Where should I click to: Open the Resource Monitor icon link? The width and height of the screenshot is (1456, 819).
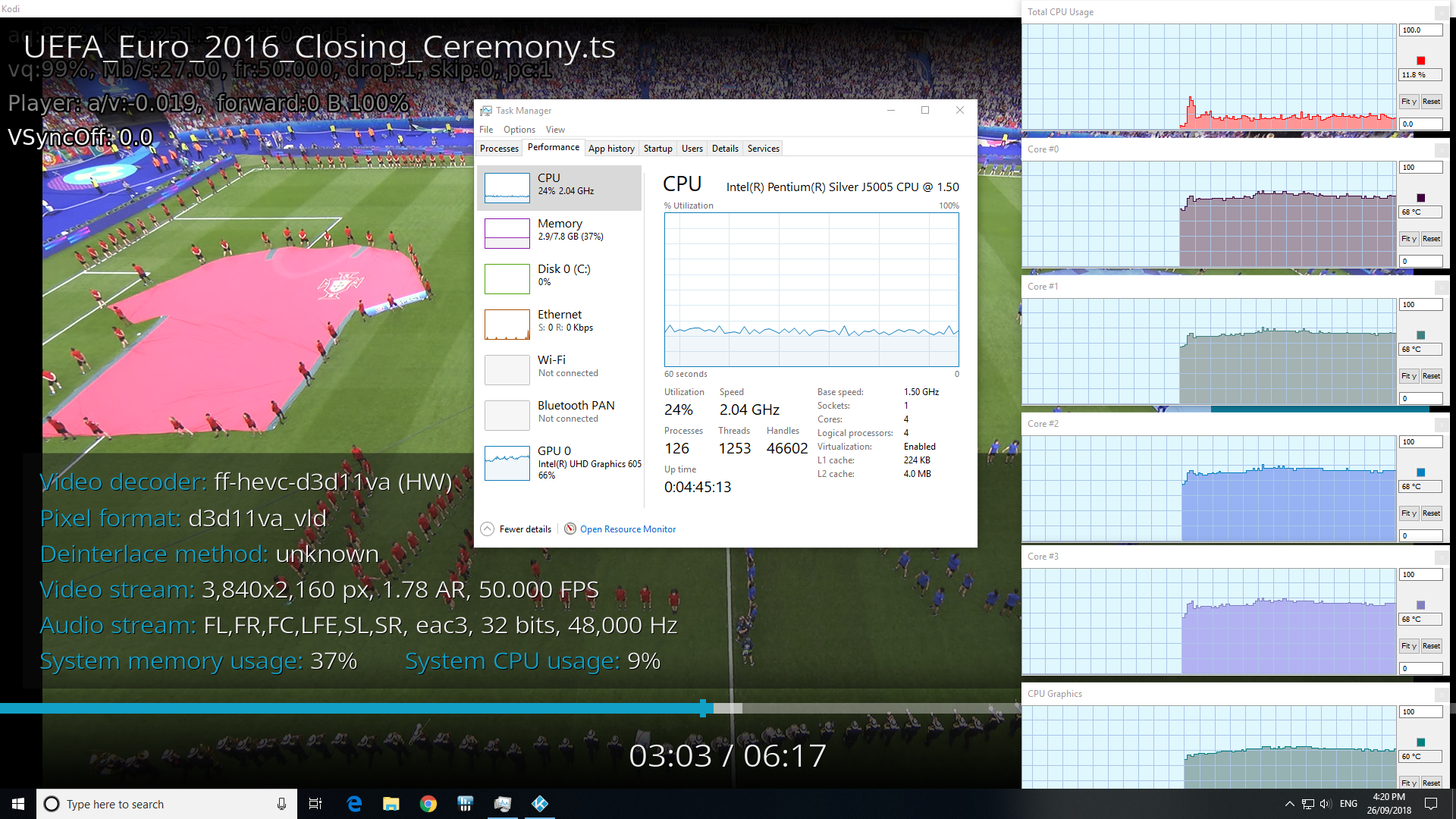pos(570,529)
